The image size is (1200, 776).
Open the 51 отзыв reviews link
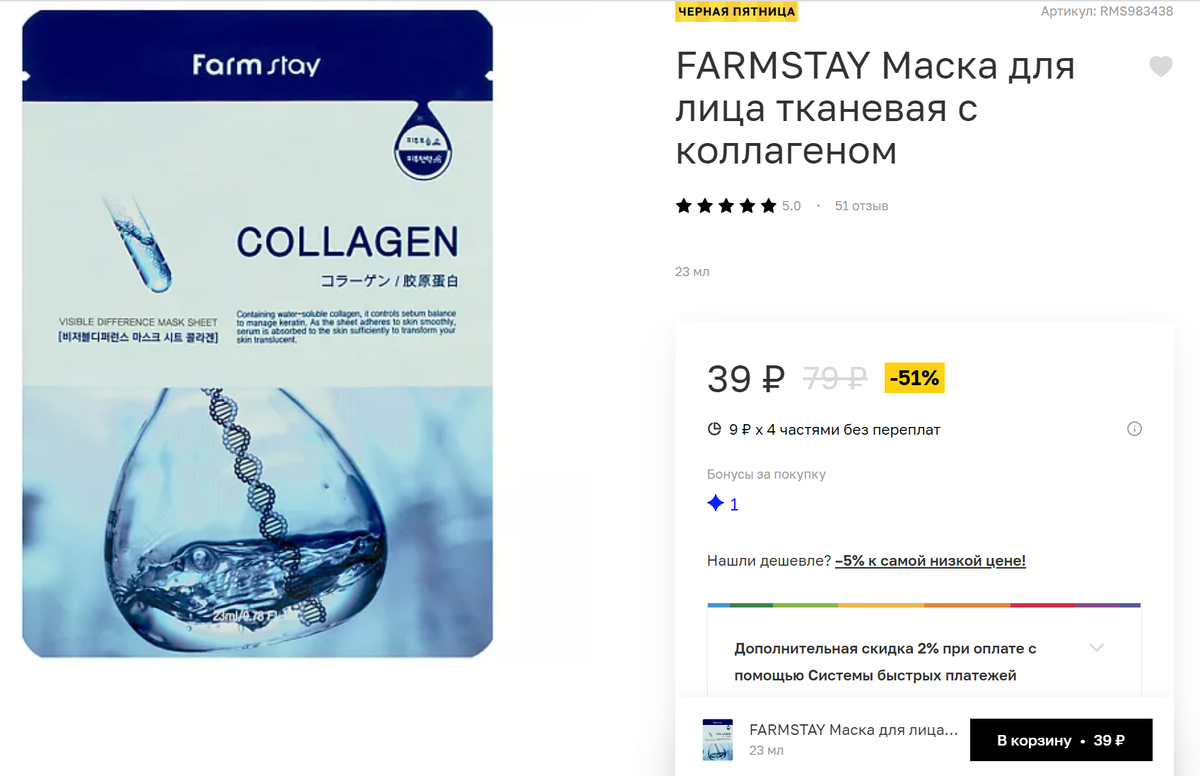point(861,206)
